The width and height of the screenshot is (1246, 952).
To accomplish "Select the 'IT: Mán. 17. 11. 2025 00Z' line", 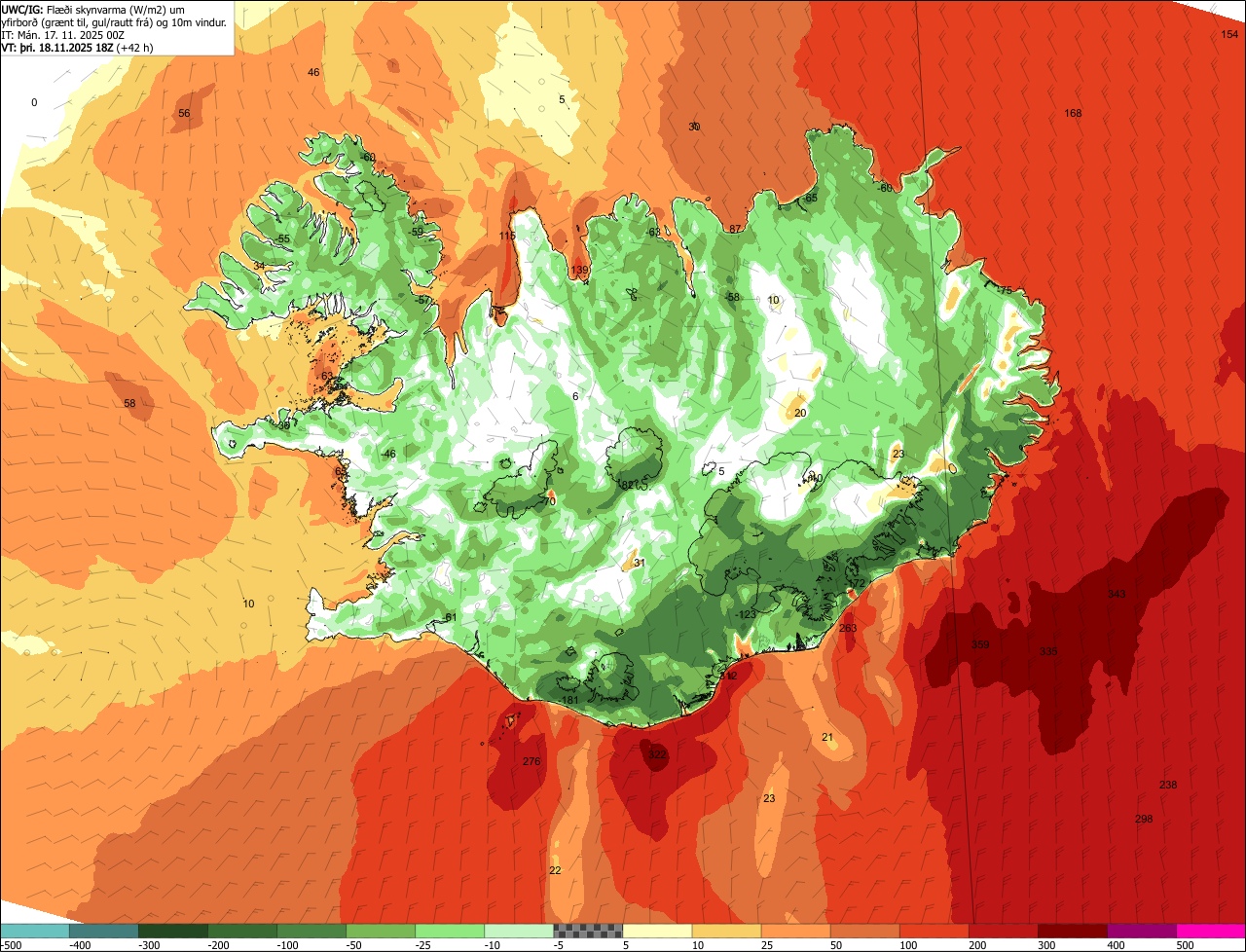I will point(64,34).
